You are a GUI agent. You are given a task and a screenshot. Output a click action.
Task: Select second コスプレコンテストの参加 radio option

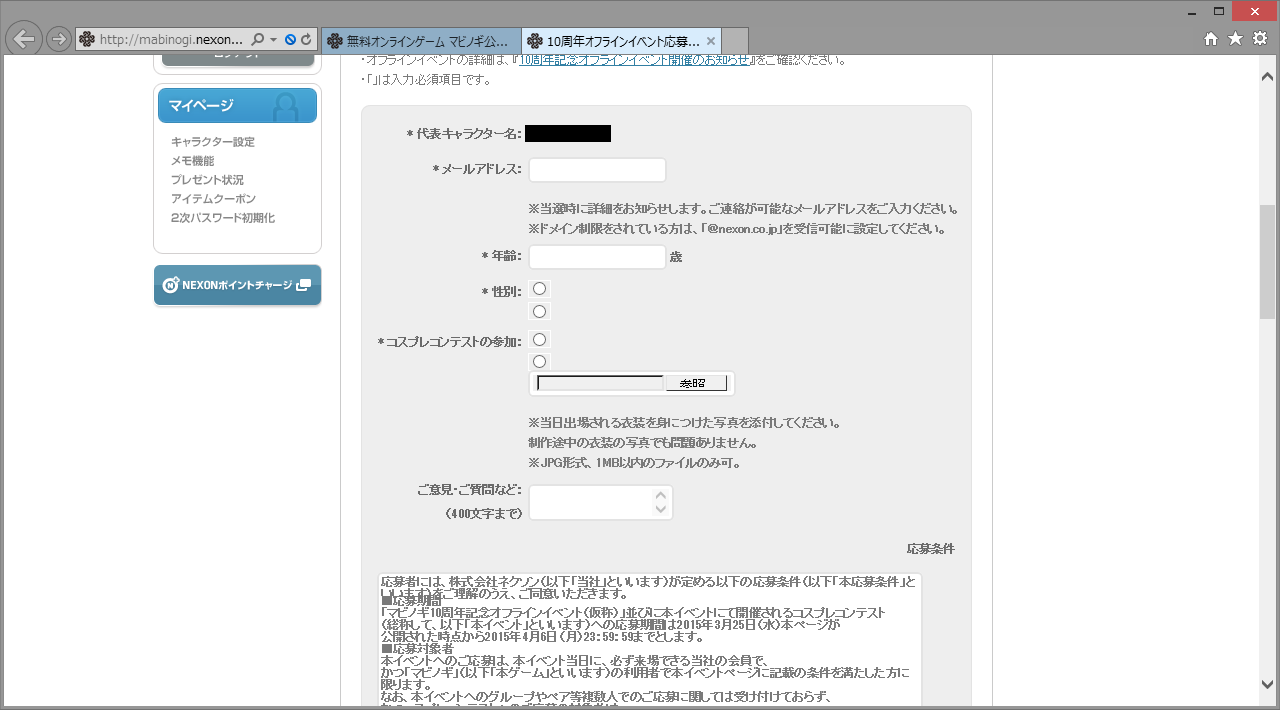(540, 362)
